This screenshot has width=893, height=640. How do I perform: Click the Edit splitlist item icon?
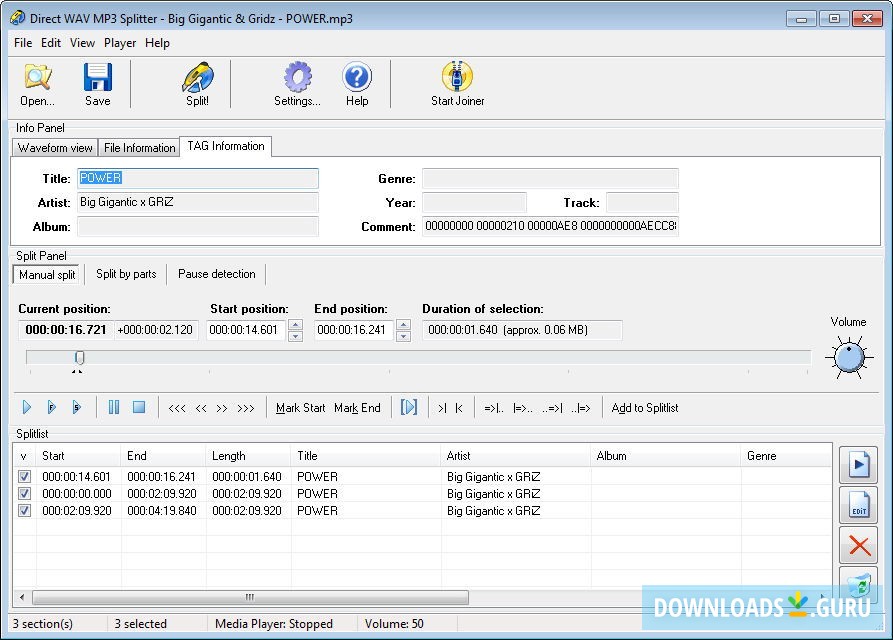(858, 505)
